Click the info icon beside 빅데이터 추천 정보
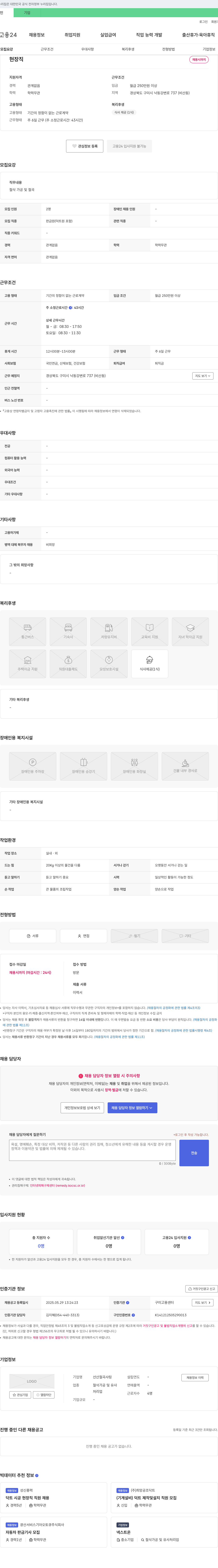Image resolution: width=218 pixels, height=1568 pixels. [37, 1476]
